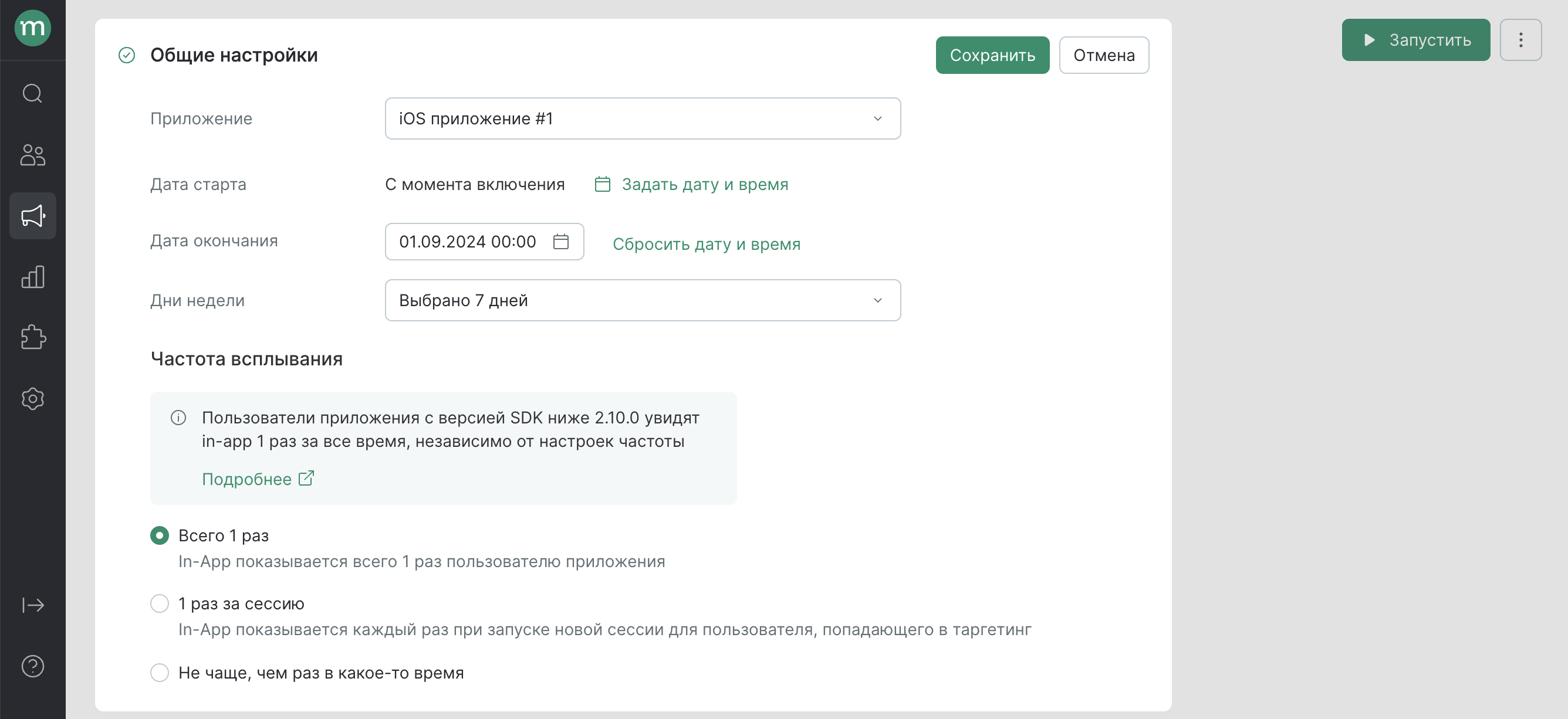
Task: Click the "Дата окончания" label
Action: click(214, 241)
